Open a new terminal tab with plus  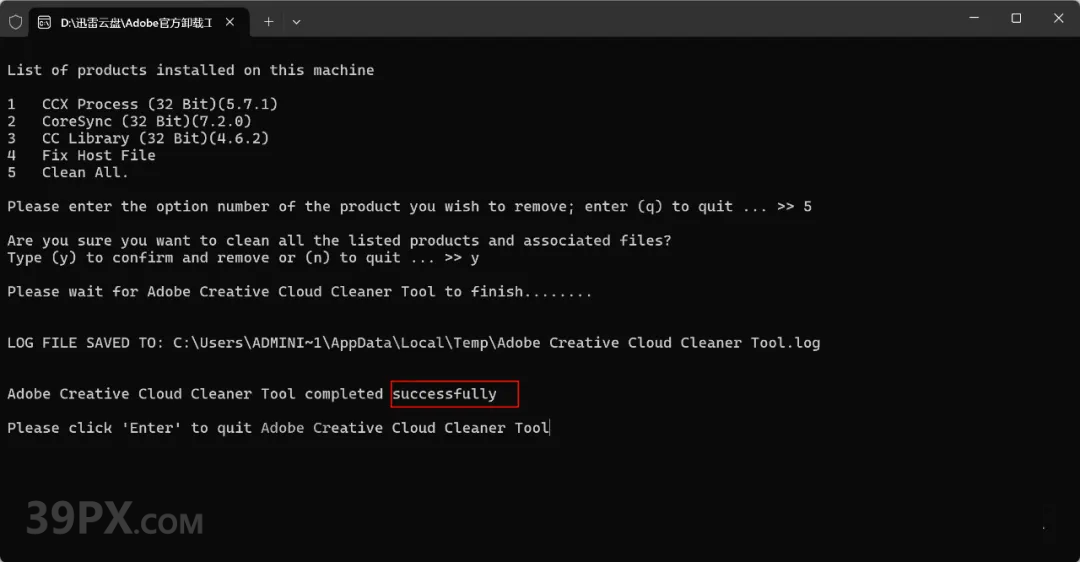269,22
